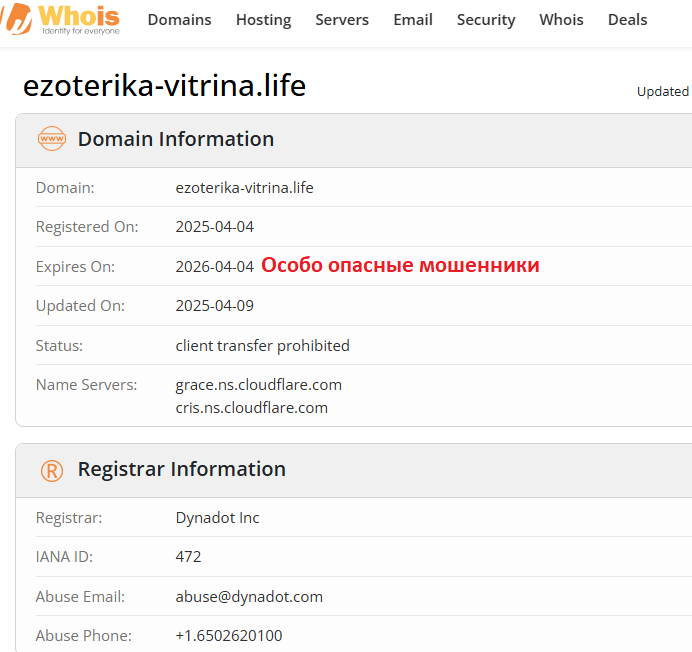Image resolution: width=692 pixels, height=652 pixels.
Task: Select expiry date 2026-04-04
Action: point(215,267)
